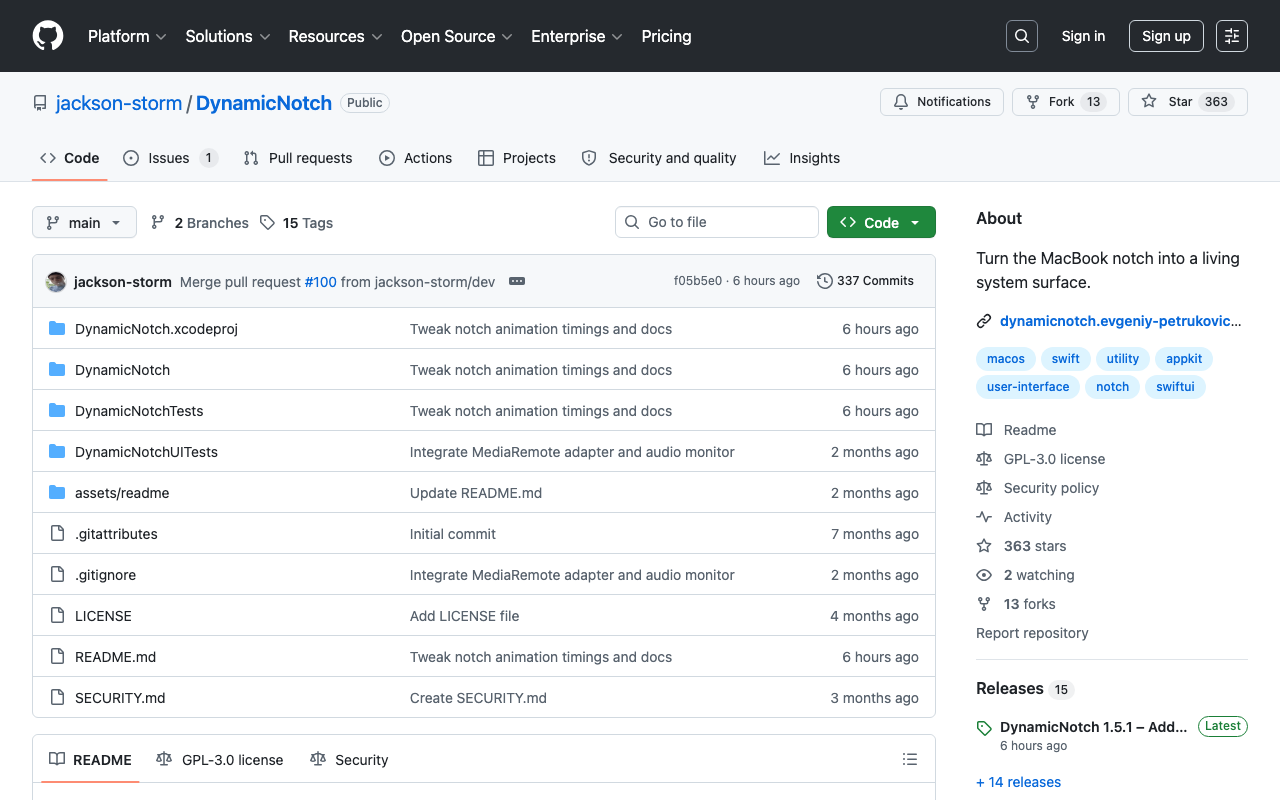The width and height of the screenshot is (1280, 800).
Task: Click the commit details ellipsis icon
Action: click(517, 281)
